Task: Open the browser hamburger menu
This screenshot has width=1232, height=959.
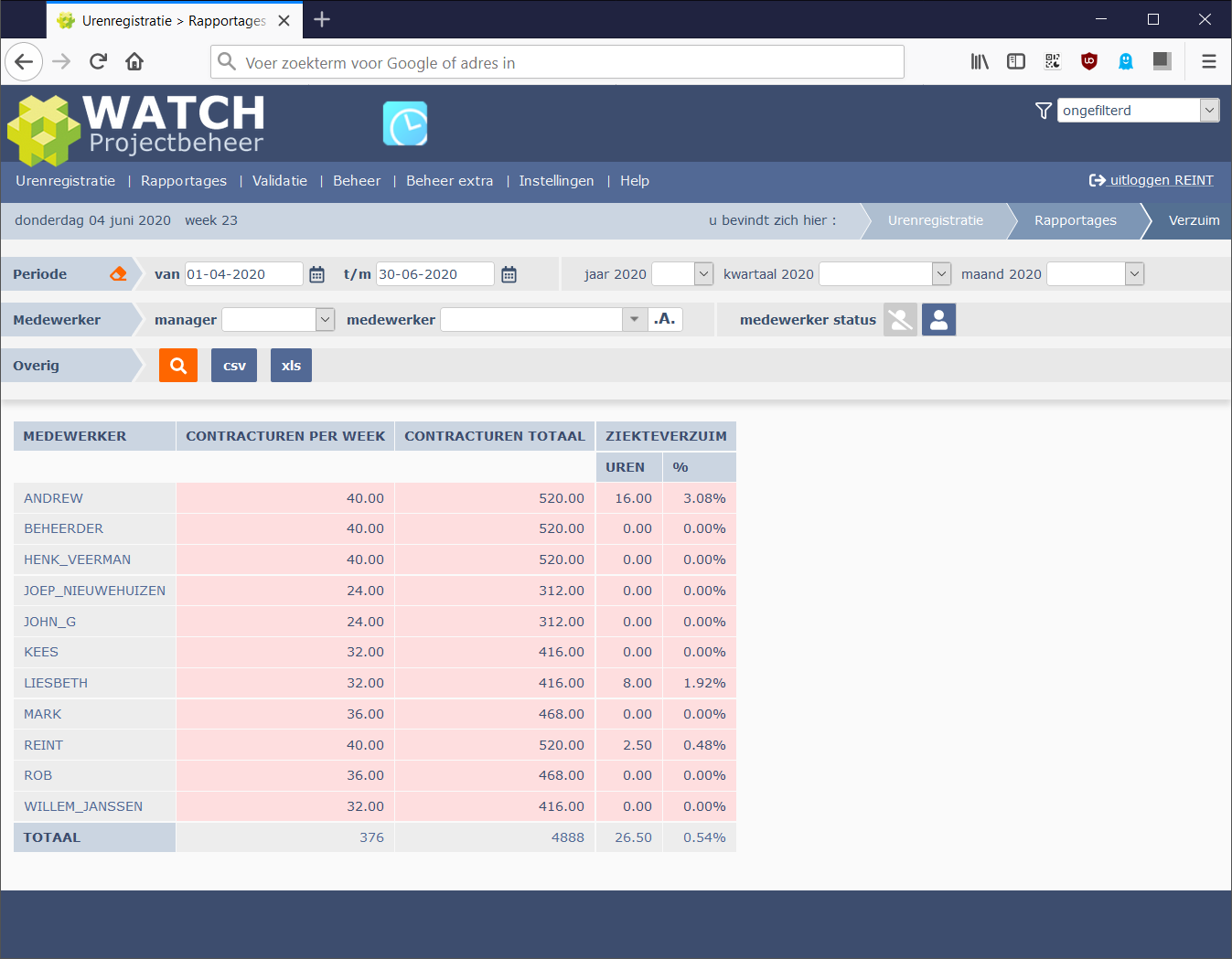Action: pos(1209,61)
